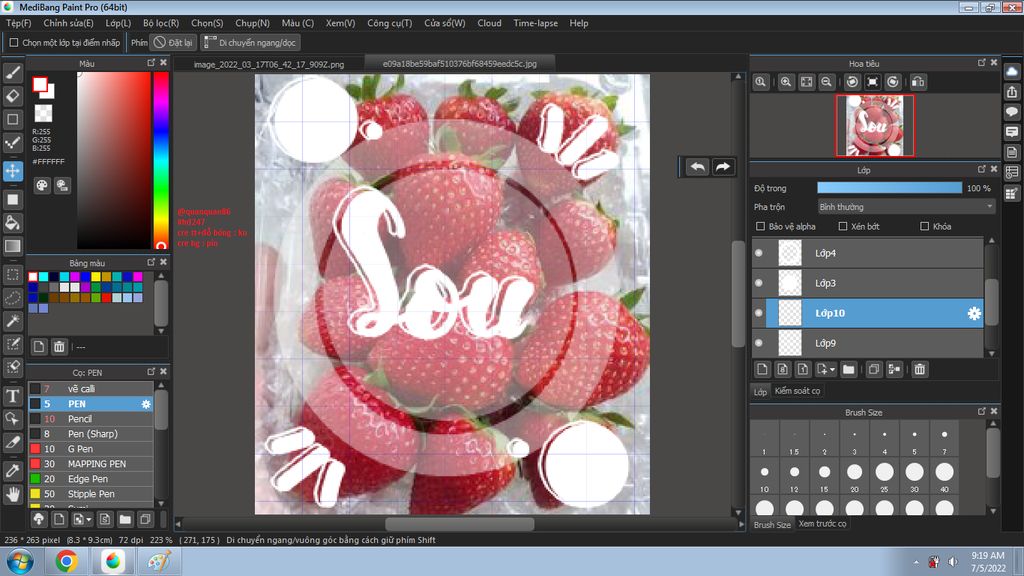The image size is (1024, 576).
Task: Toggle Khóa layer lock checkbox
Action: [924, 227]
